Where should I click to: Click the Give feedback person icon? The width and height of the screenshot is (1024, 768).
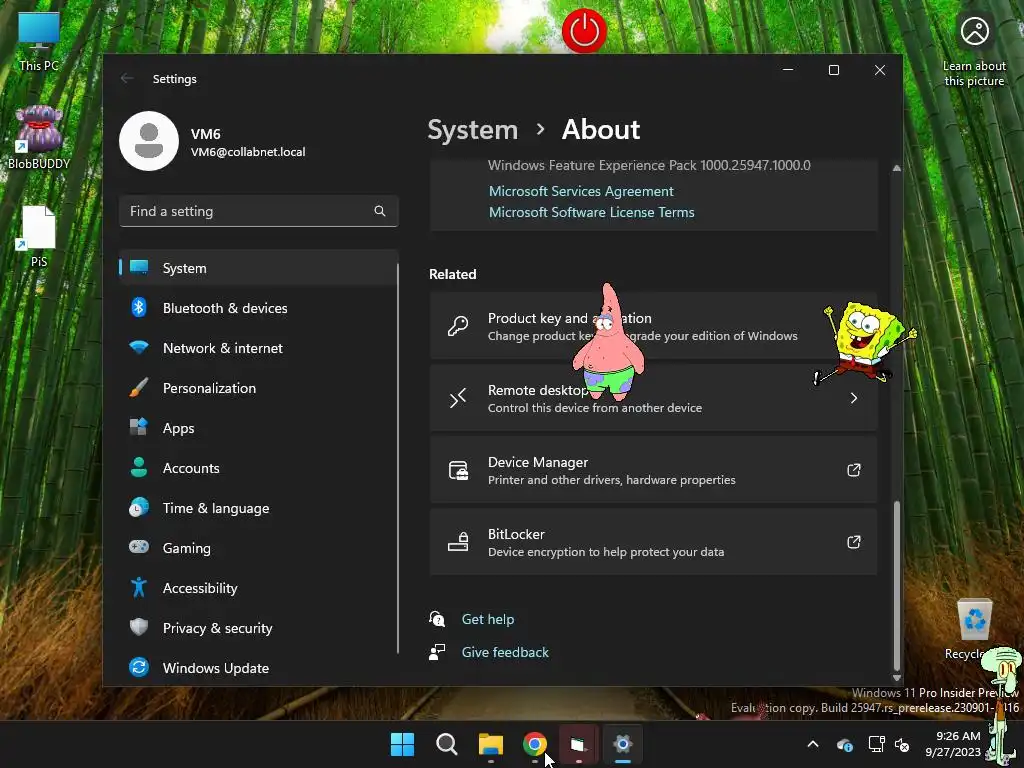click(437, 652)
